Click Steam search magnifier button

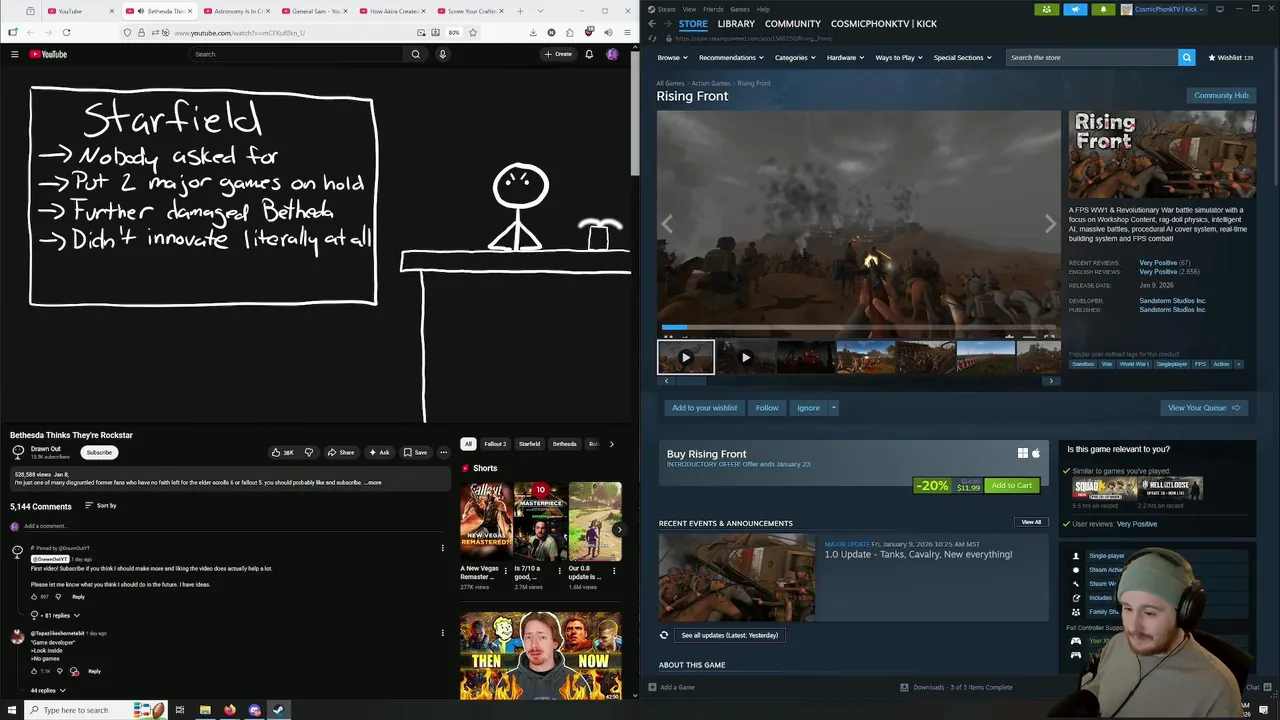(x=1186, y=57)
